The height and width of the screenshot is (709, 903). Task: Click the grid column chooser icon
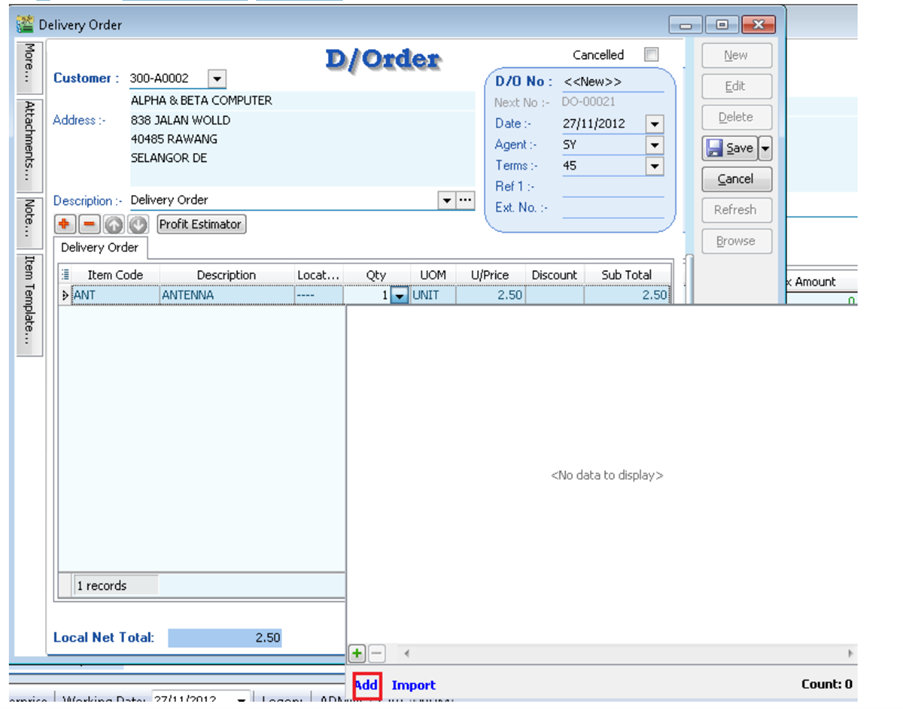coord(66,275)
